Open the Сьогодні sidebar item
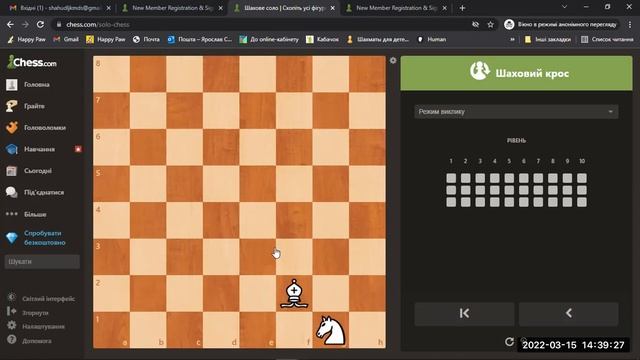The image size is (640, 360). tap(29, 171)
